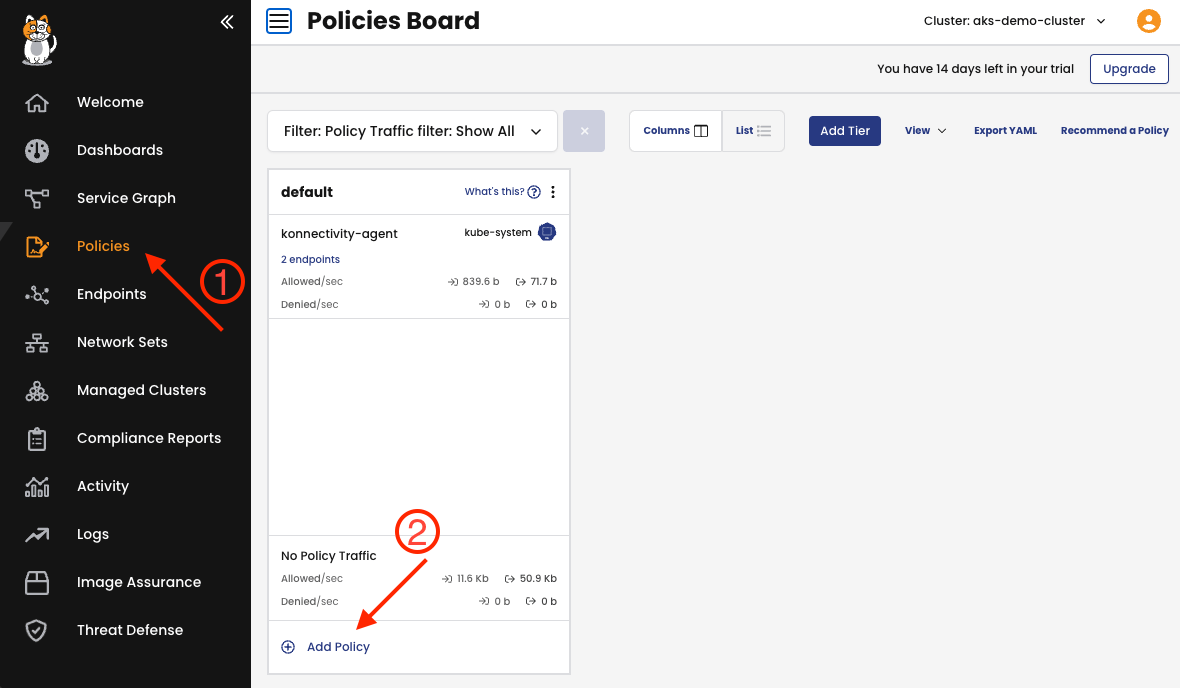This screenshot has height=688, width=1180.
Task: Click the plus icon beside Add Policy
Action: click(x=288, y=647)
